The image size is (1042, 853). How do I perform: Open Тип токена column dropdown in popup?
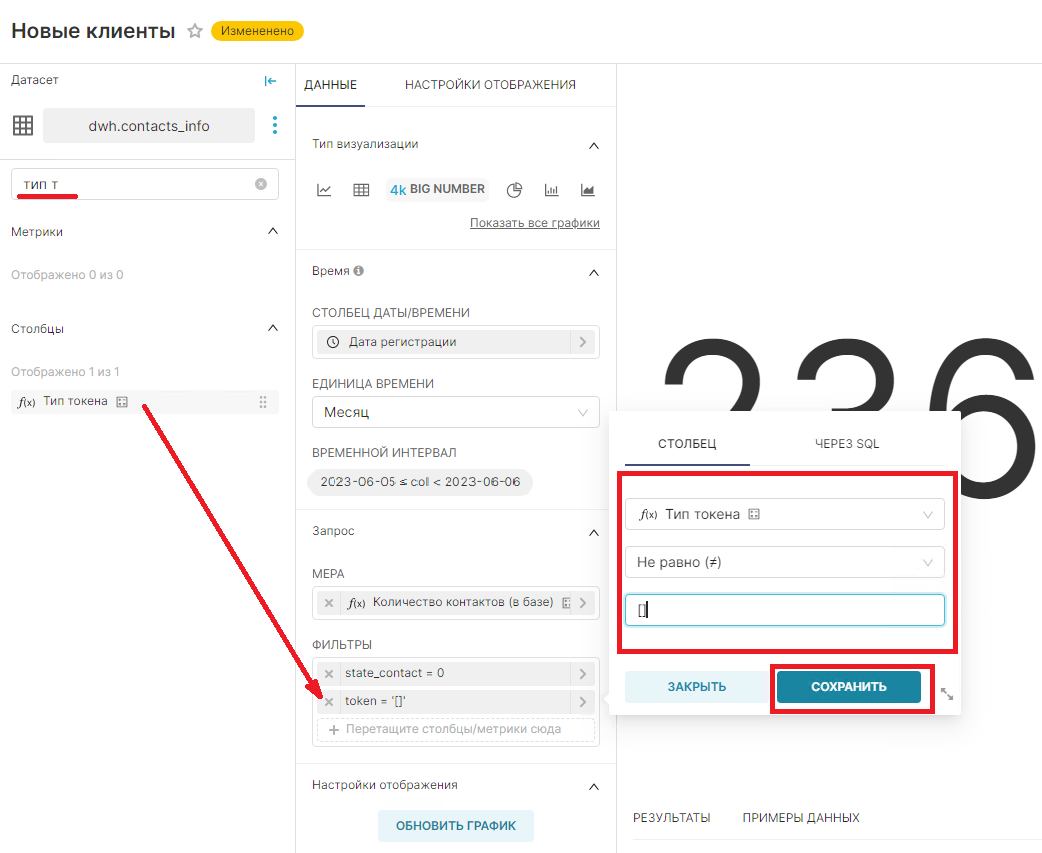(x=784, y=514)
